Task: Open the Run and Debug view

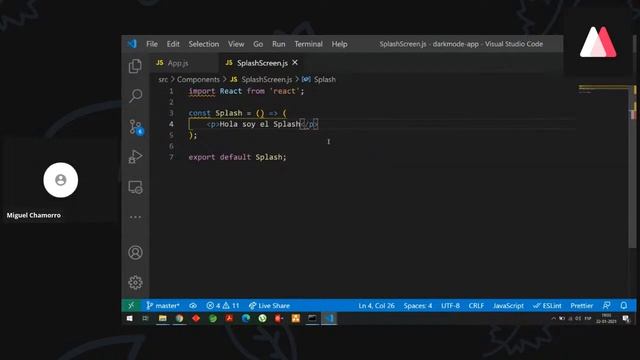Action: (x=135, y=156)
